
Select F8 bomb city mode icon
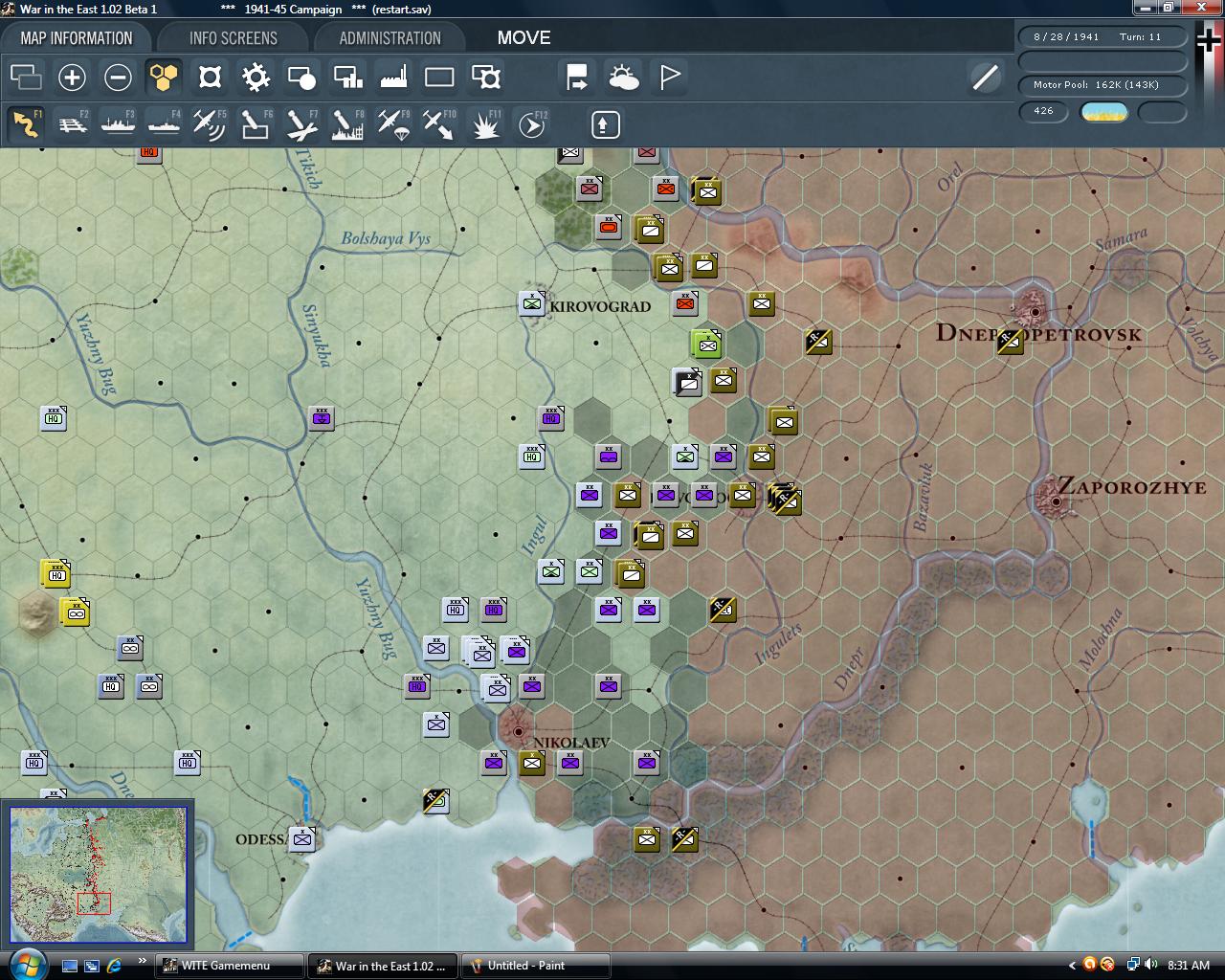coord(347,124)
